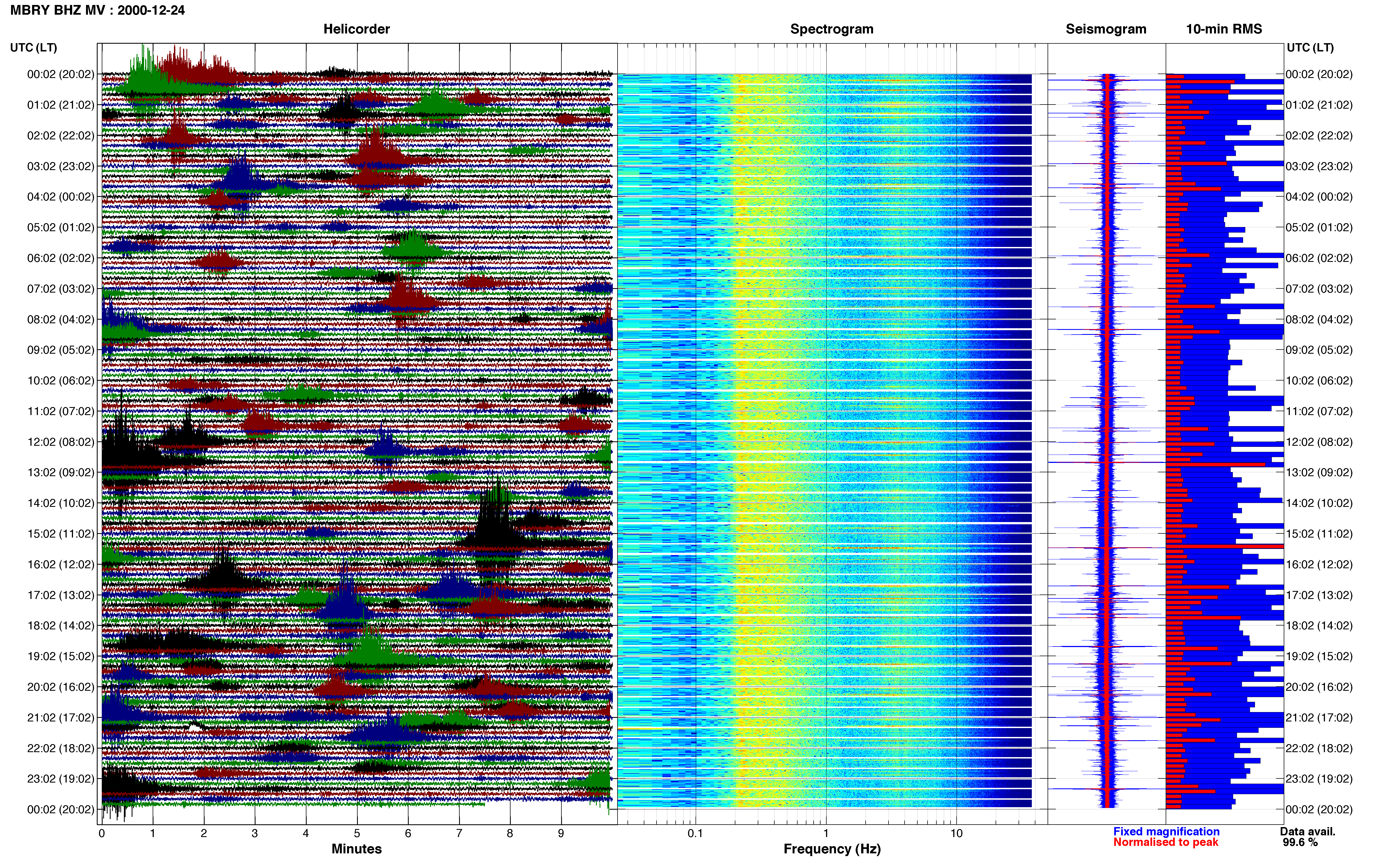
Task: Click the '99.6 %' data availability value
Action: tap(1300, 842)
